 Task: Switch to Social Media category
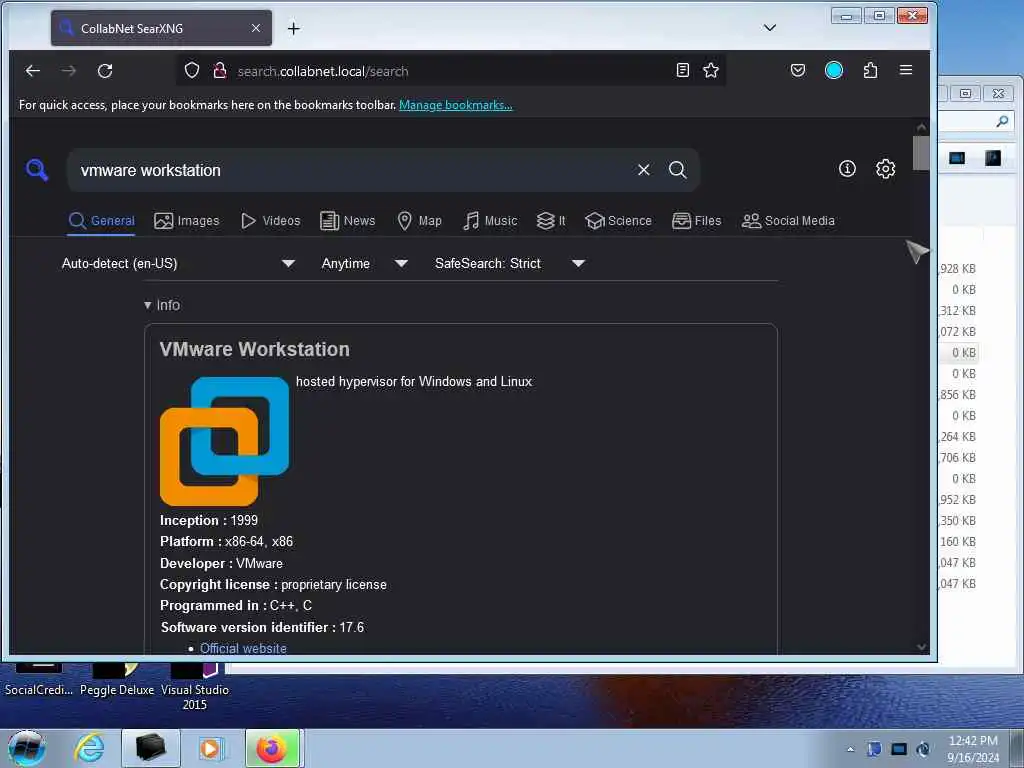tap(788, 221)
